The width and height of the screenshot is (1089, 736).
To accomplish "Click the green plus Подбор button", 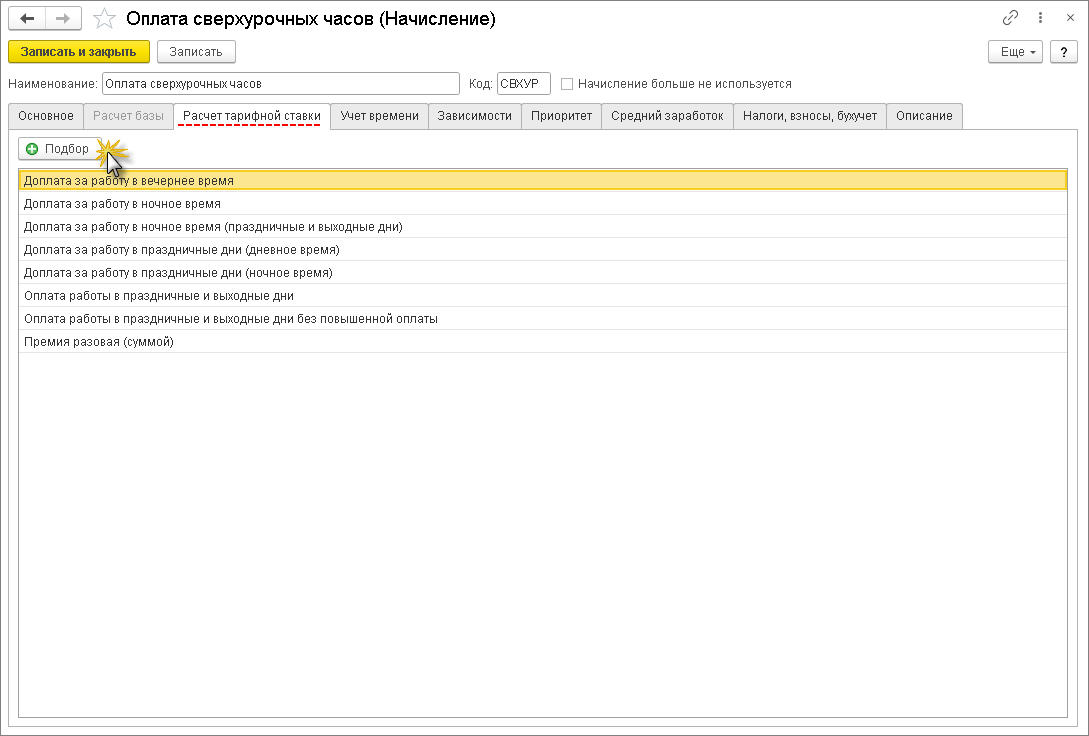I will (60, 149).
